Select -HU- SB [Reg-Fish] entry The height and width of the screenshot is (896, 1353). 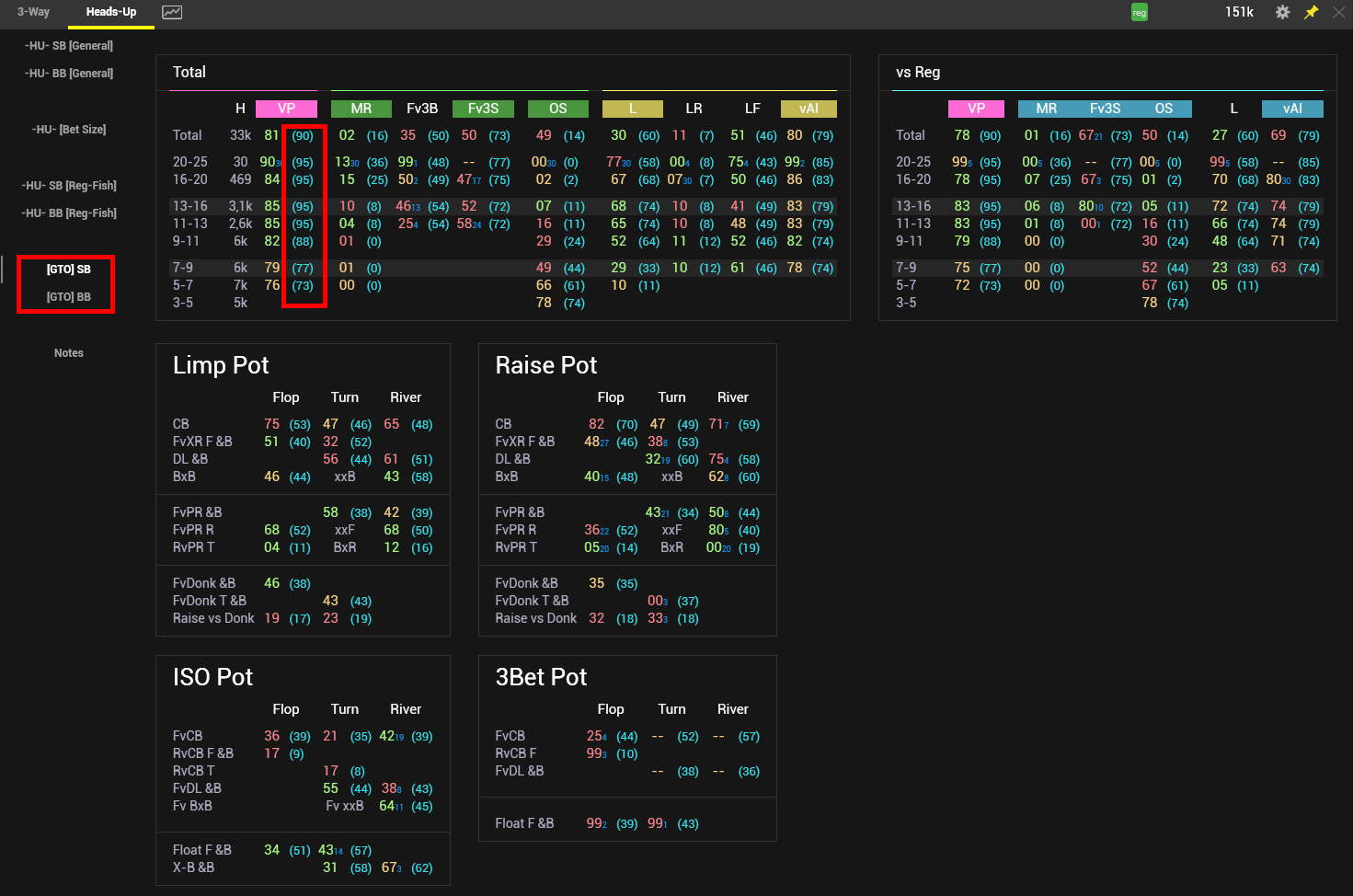tap(69, 186)
